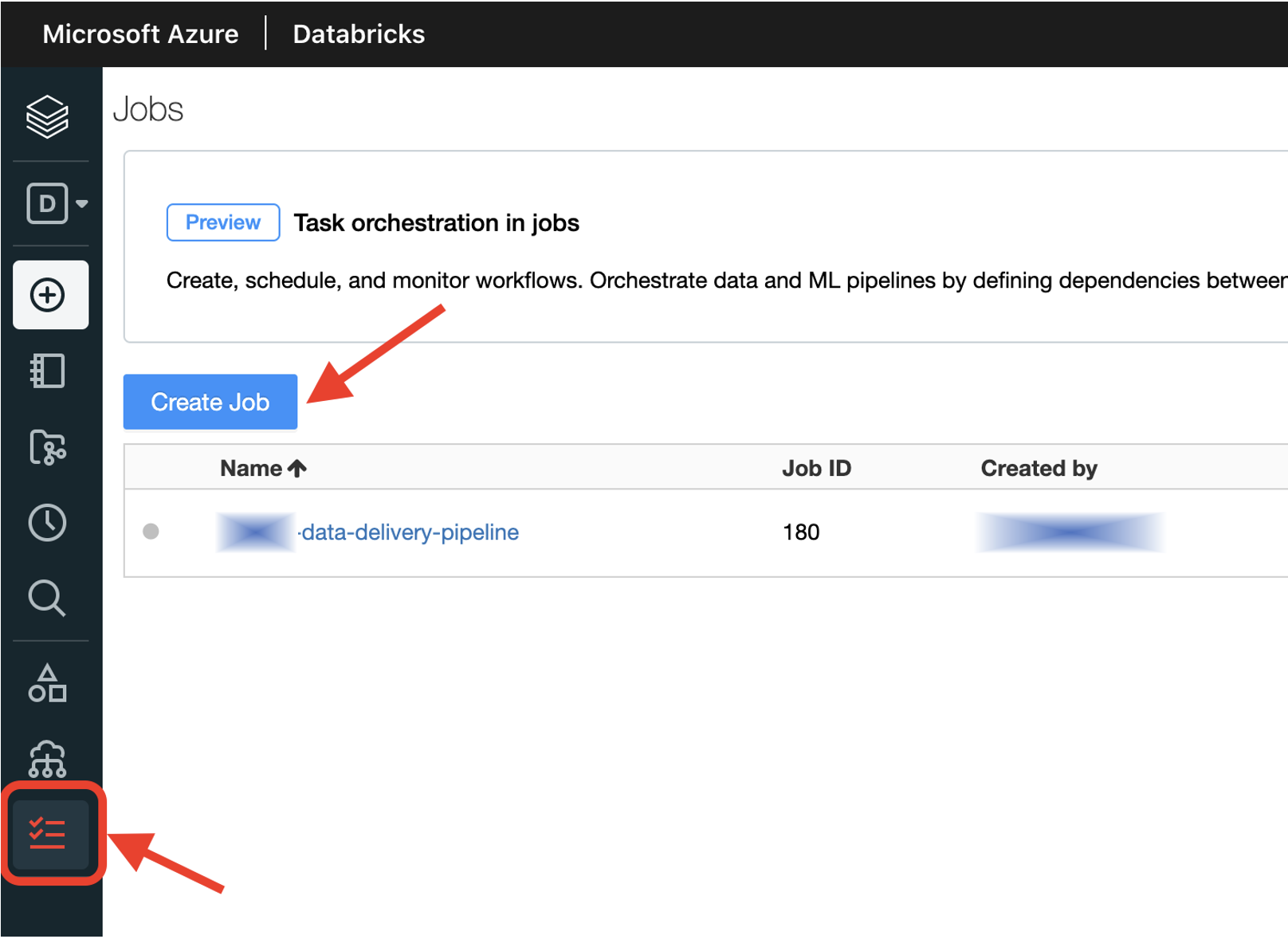Viewport: 1288px width, 939px height.
Task: Open the Databricks home via logo icon
Action: tap(48, 118)
